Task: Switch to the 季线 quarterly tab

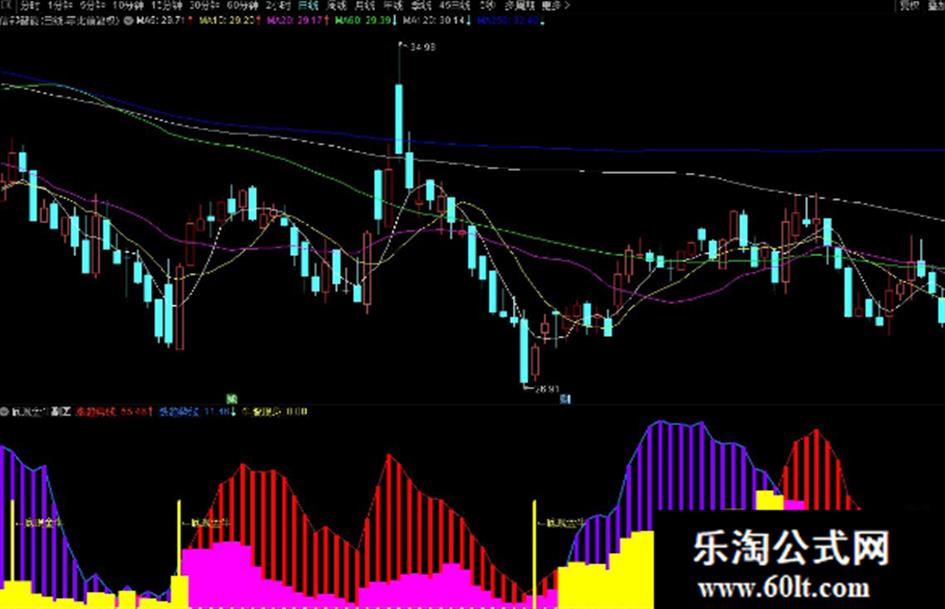Action: pos(421,5)
